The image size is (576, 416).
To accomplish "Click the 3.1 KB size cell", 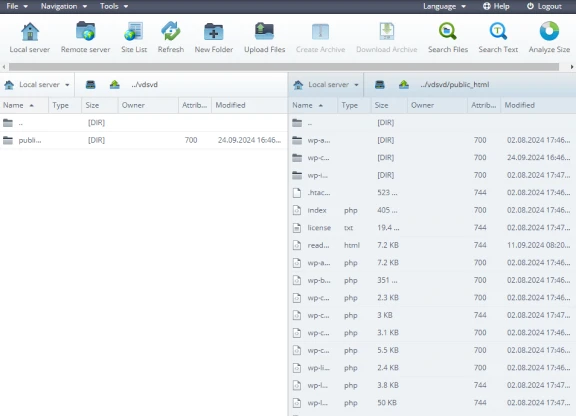I will 388,333.
